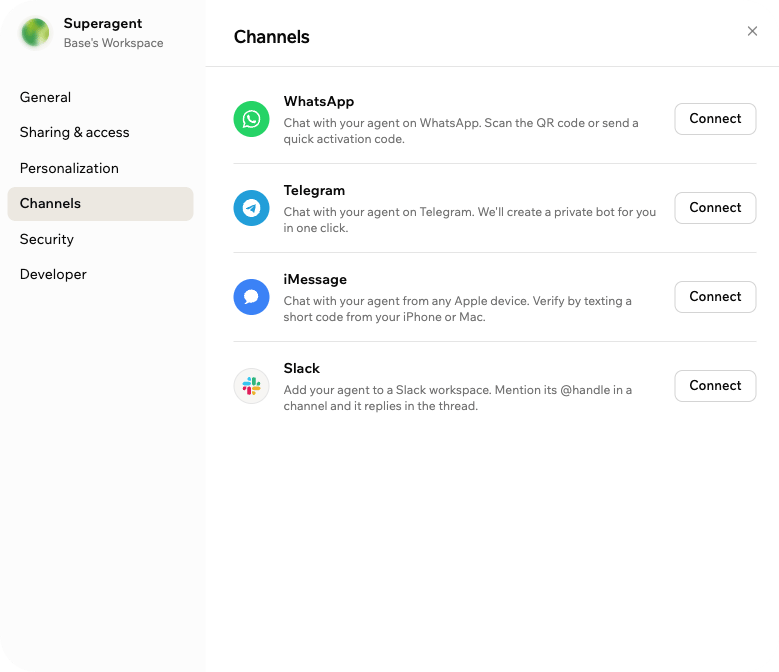Click the Telegram channel title

(x=314, y=191)
